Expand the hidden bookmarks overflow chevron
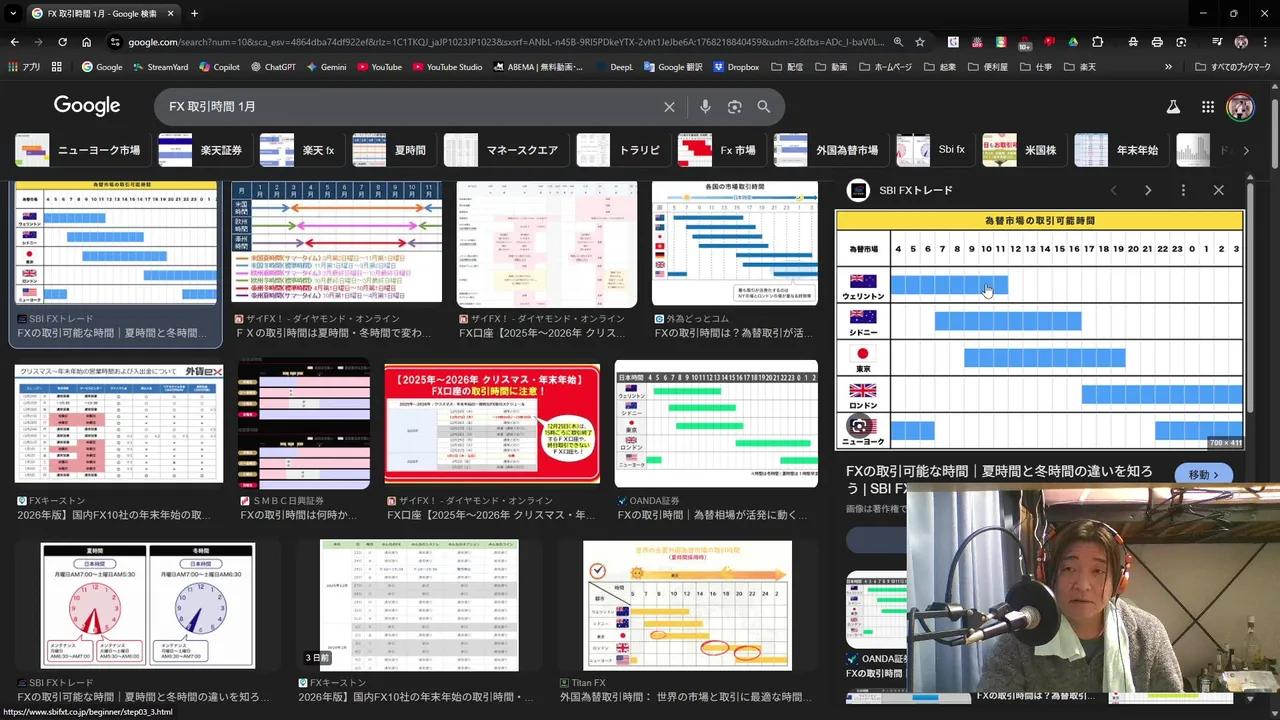Image resolution: width=1280 pixels, height=720 pixels. point(1168,67)
